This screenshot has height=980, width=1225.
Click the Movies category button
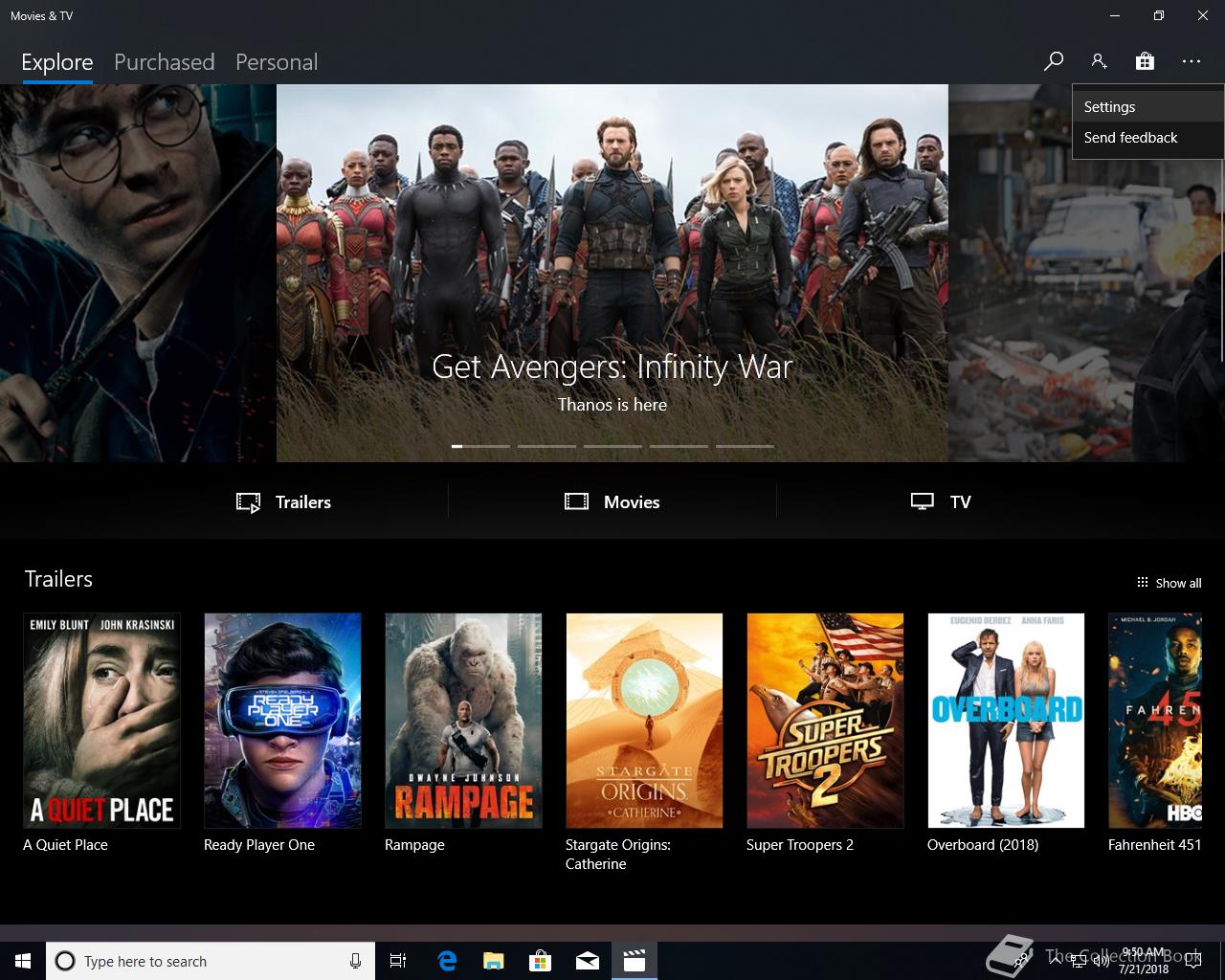(612, 501)
